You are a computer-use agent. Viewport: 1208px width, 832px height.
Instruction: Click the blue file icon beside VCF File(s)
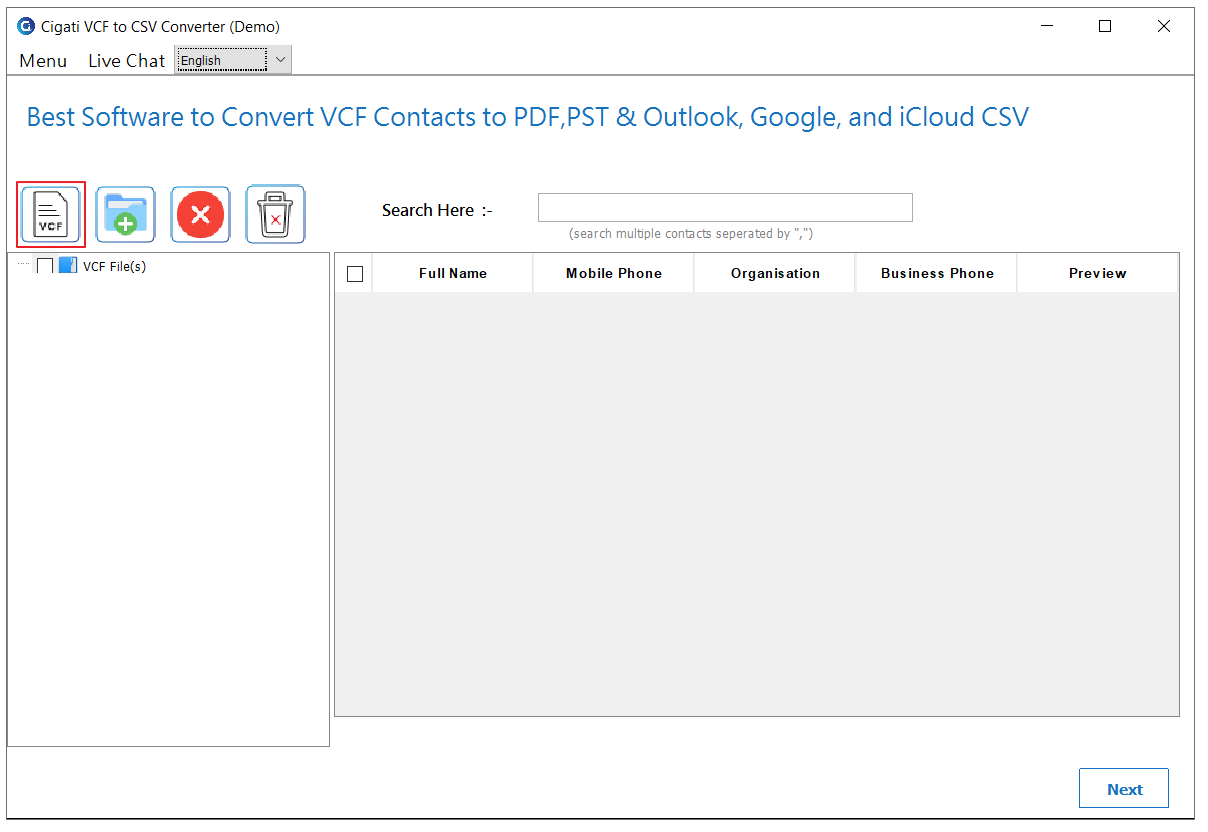point(67,266)
